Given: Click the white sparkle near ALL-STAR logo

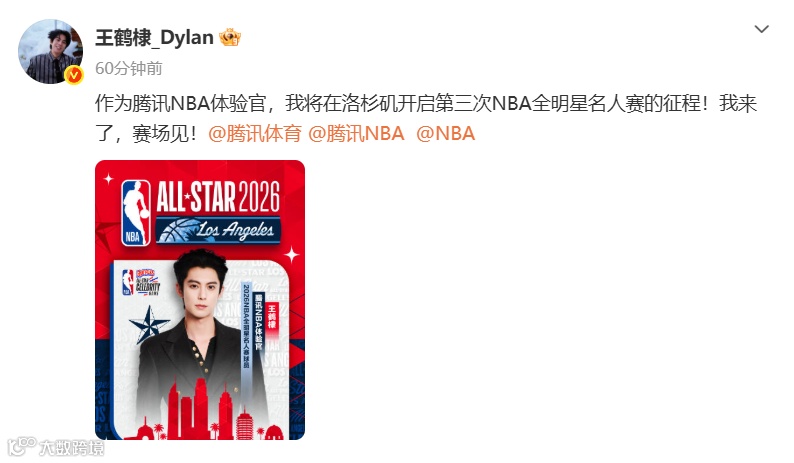Looking at the screenshot, I should pos(108,178).
